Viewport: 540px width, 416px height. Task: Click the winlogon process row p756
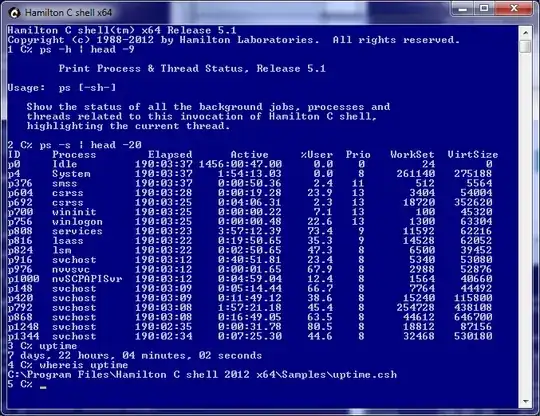click(x=250, y=221)
